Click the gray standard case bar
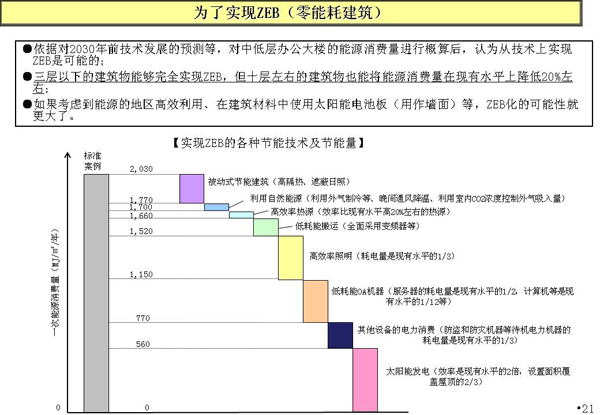The image size is (600, 415). (96, 293)
